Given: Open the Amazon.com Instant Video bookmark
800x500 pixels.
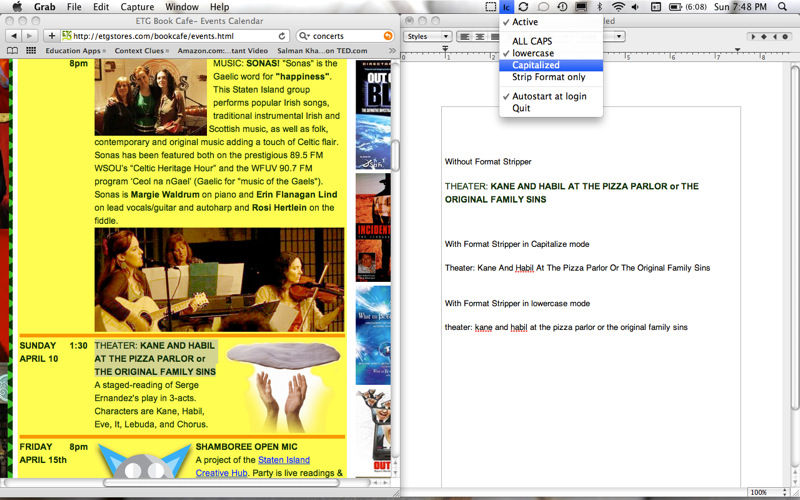Looking at the screenshot, I should (x=222, y=51).
